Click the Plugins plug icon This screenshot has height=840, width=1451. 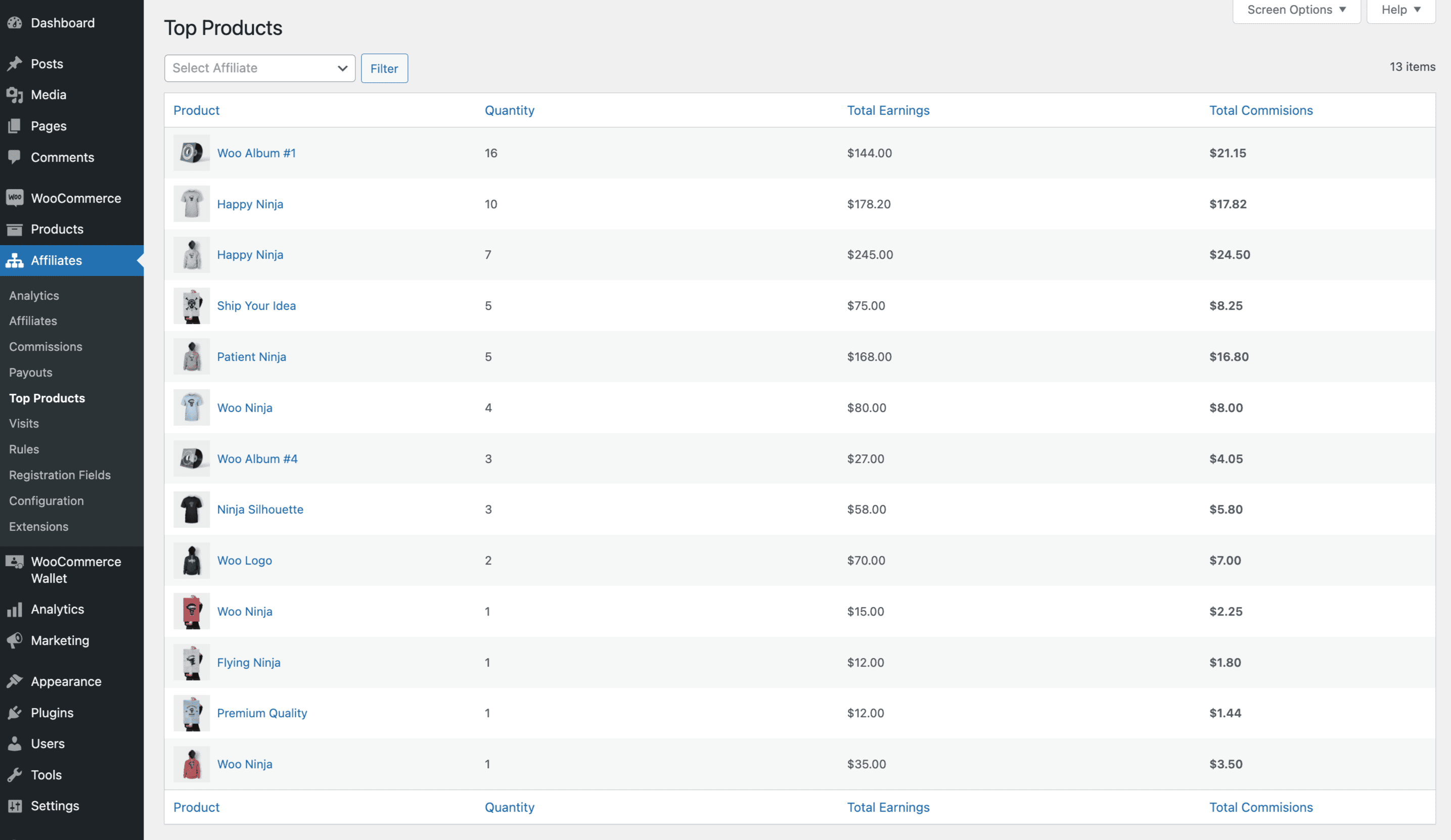click(x=14, y=713)
